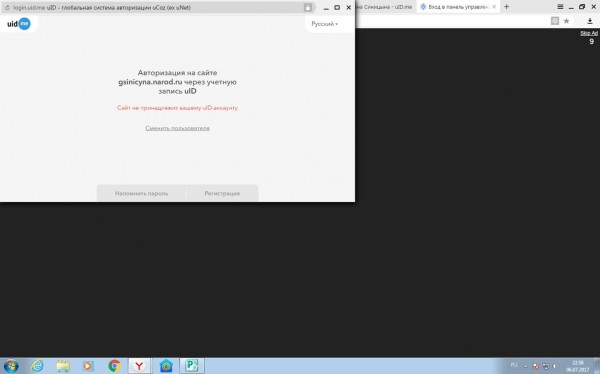Open the Русский language dropdown
The width and height of the screenshot is (600, 374).
pyautogui.click(x=324, y=24)
